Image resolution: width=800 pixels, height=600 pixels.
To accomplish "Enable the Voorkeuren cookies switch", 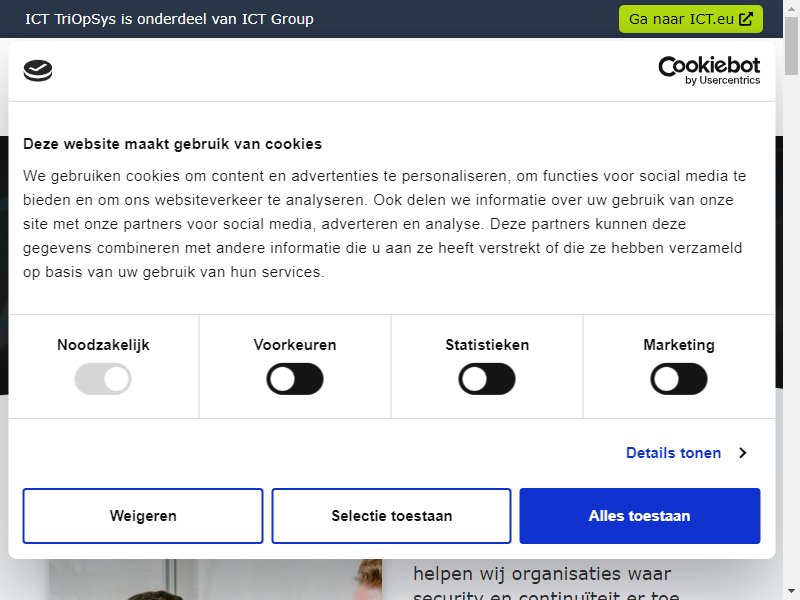I will tap(295, 379).
